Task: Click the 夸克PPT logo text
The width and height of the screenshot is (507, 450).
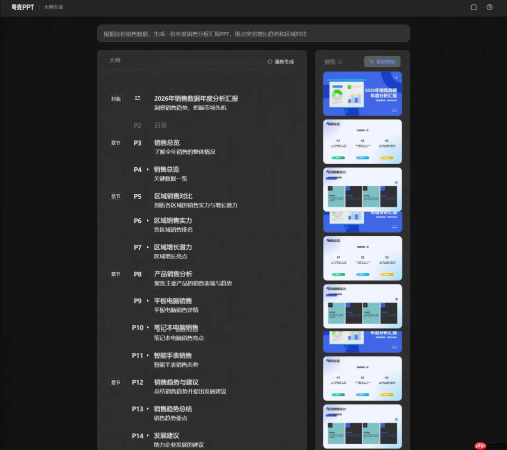Action: [23, 7]
